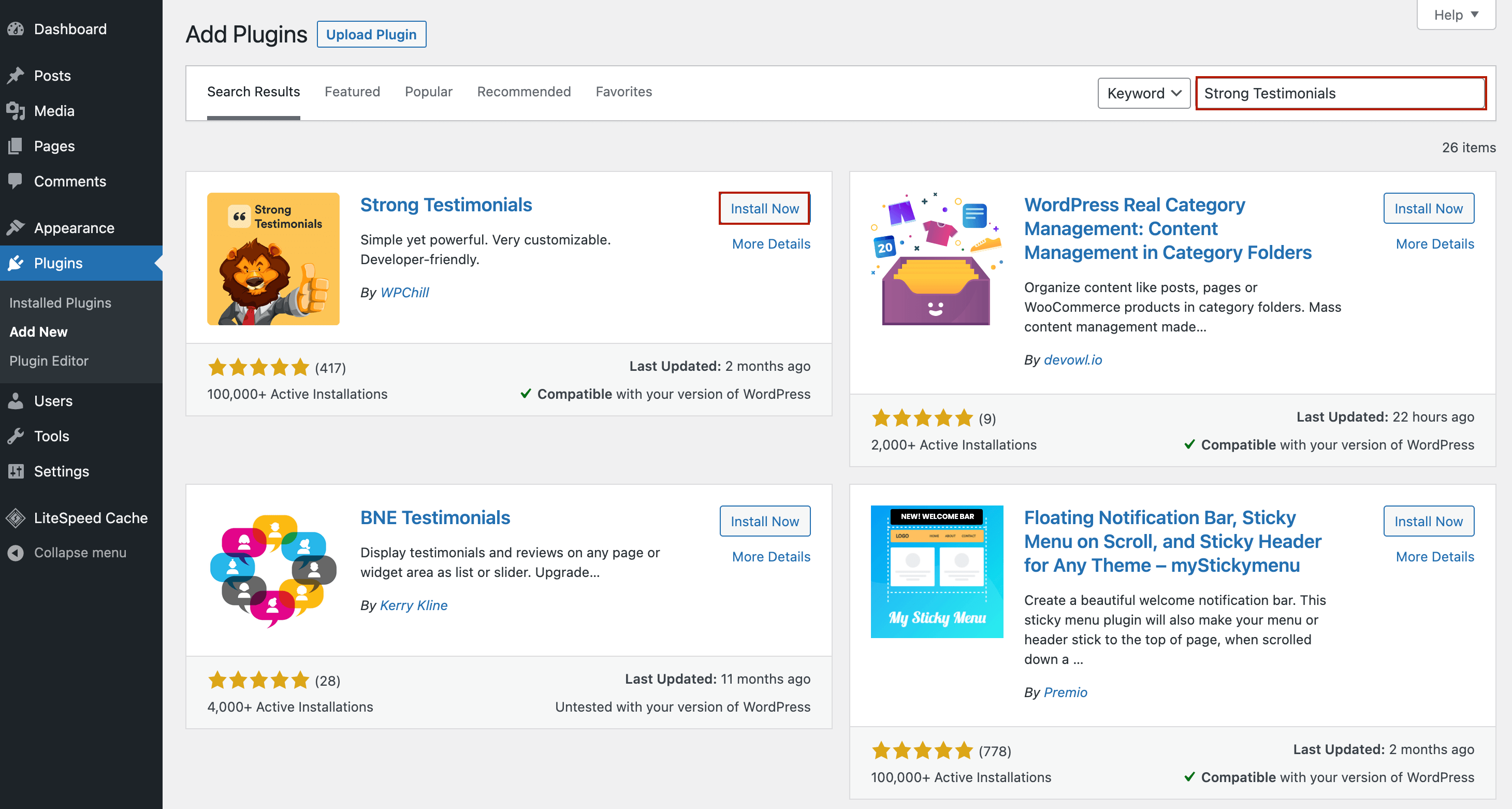
Task: Click the Settings sliders icon
Action: pos(16,471)
